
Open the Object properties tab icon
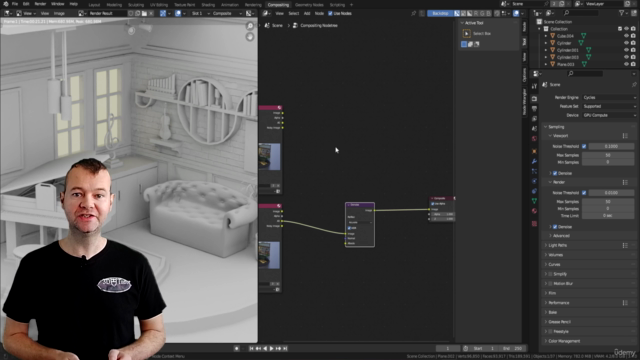(534, 151)
